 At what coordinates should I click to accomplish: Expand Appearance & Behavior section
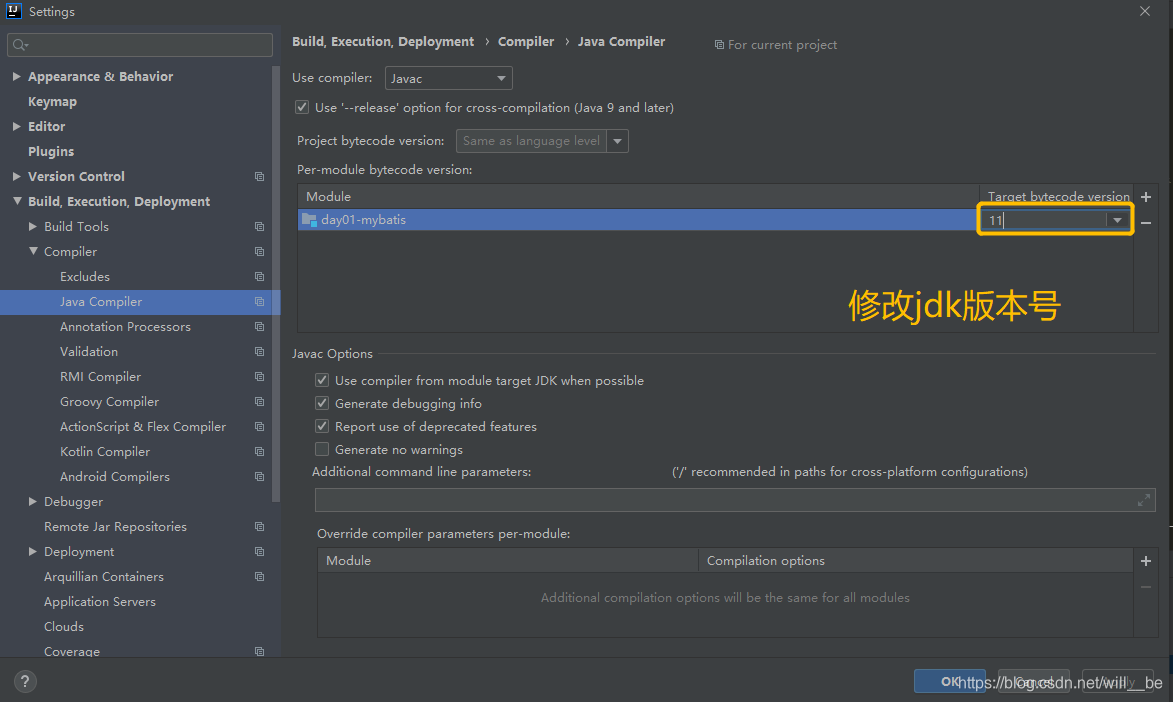[x=16, y=76]
